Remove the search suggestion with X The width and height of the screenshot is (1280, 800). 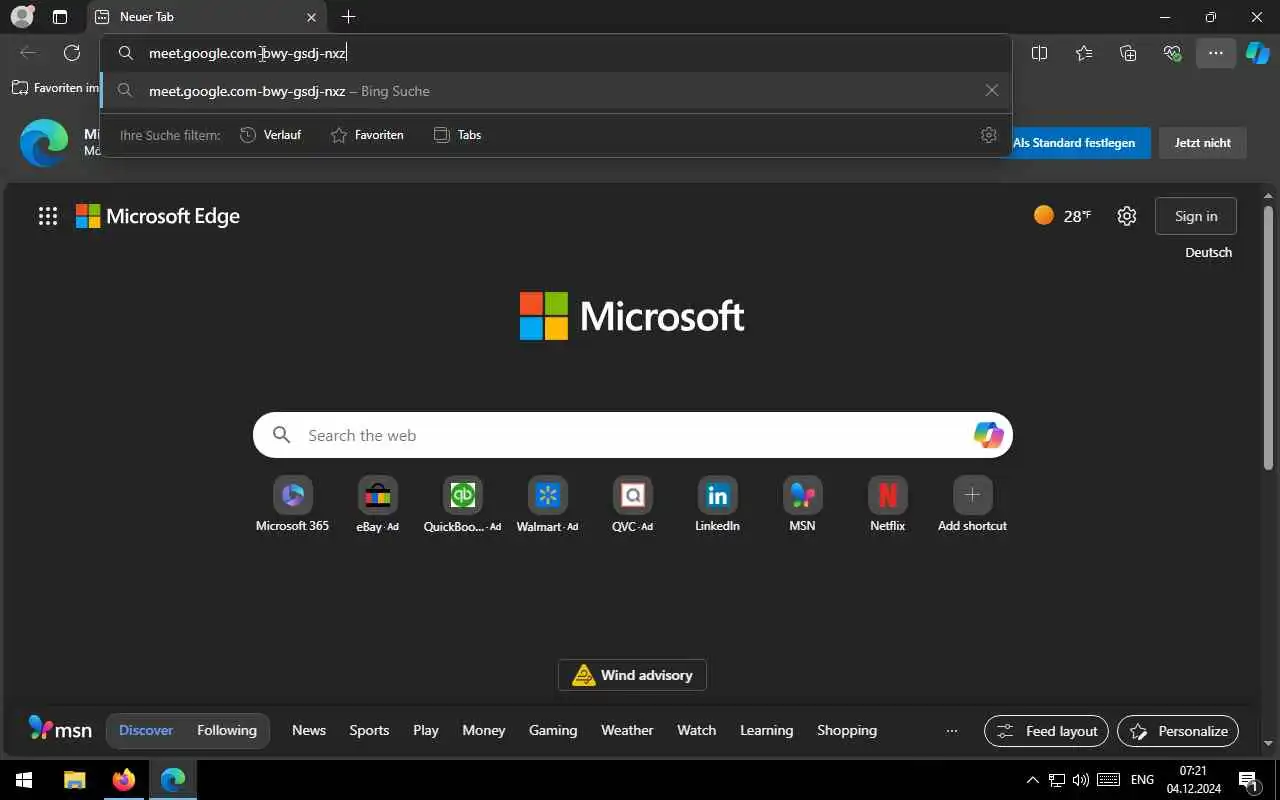(991, 91)
